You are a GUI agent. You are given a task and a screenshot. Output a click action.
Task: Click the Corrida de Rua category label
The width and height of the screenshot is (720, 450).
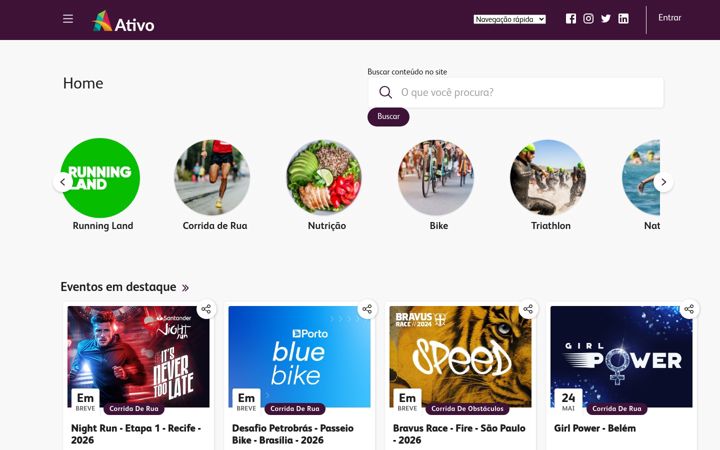(x=215, y=226)
